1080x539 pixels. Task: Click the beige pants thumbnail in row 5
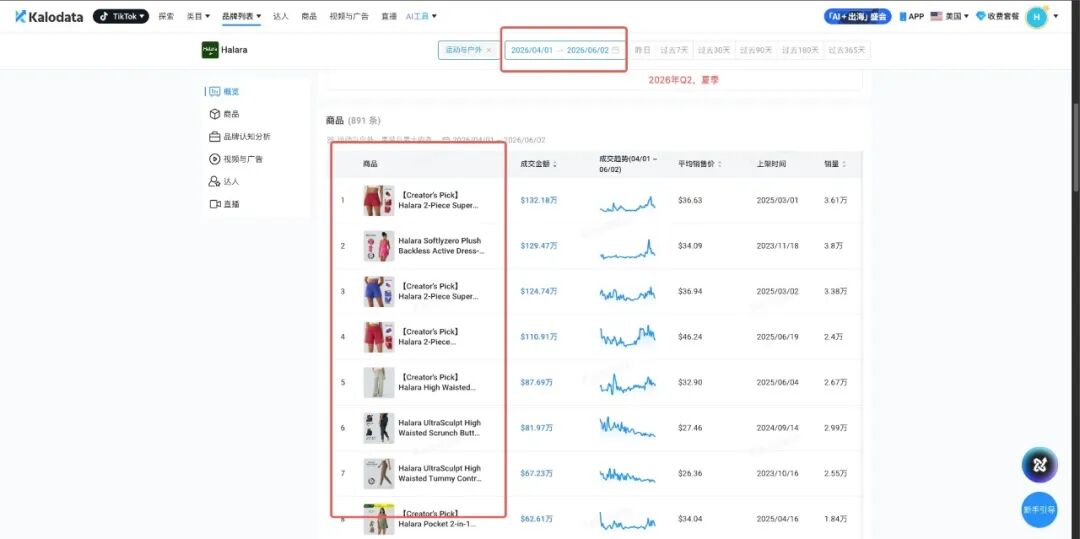pos(379,382)
